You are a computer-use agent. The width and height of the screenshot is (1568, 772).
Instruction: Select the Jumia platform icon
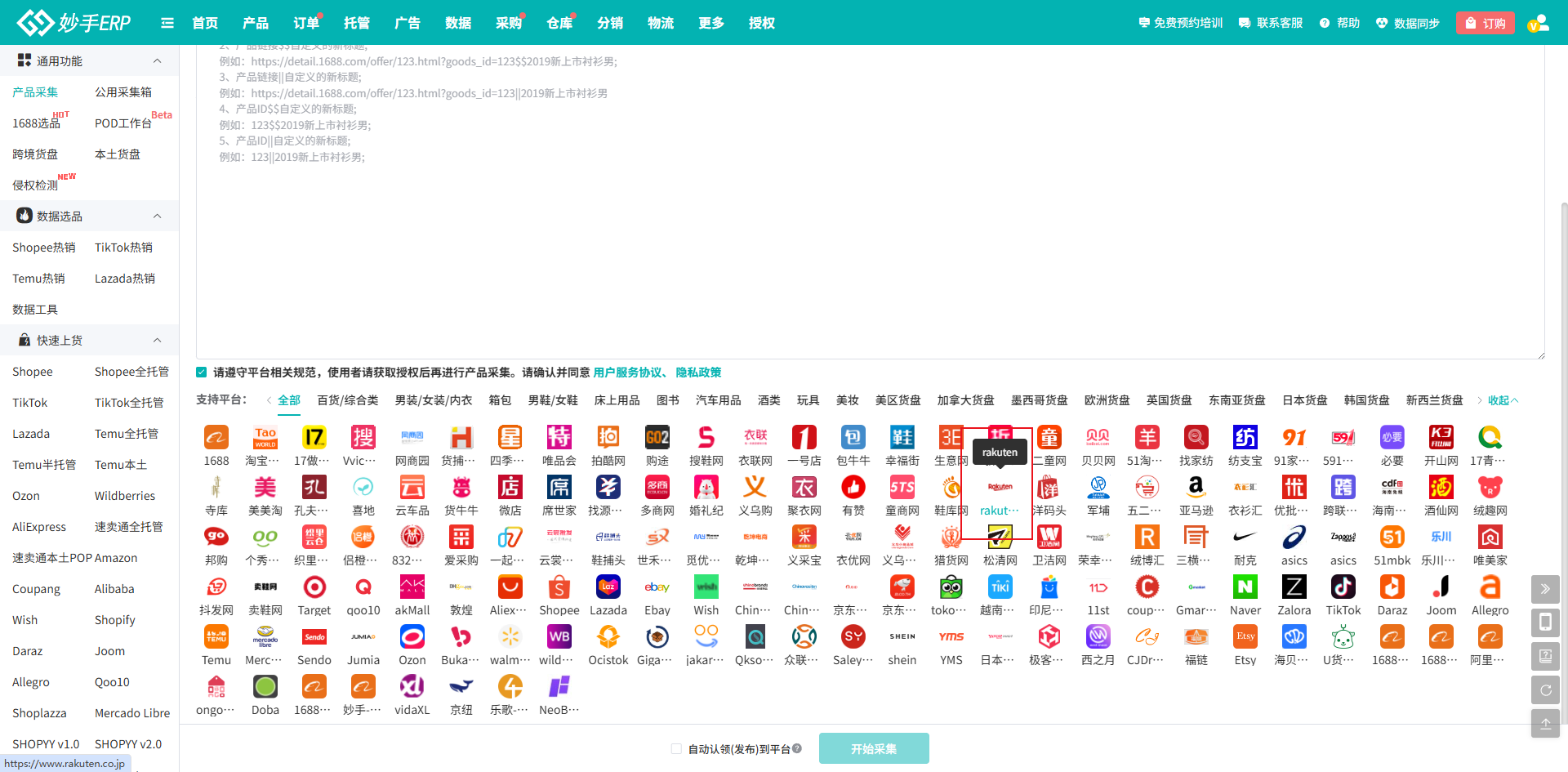click(363, 637)
